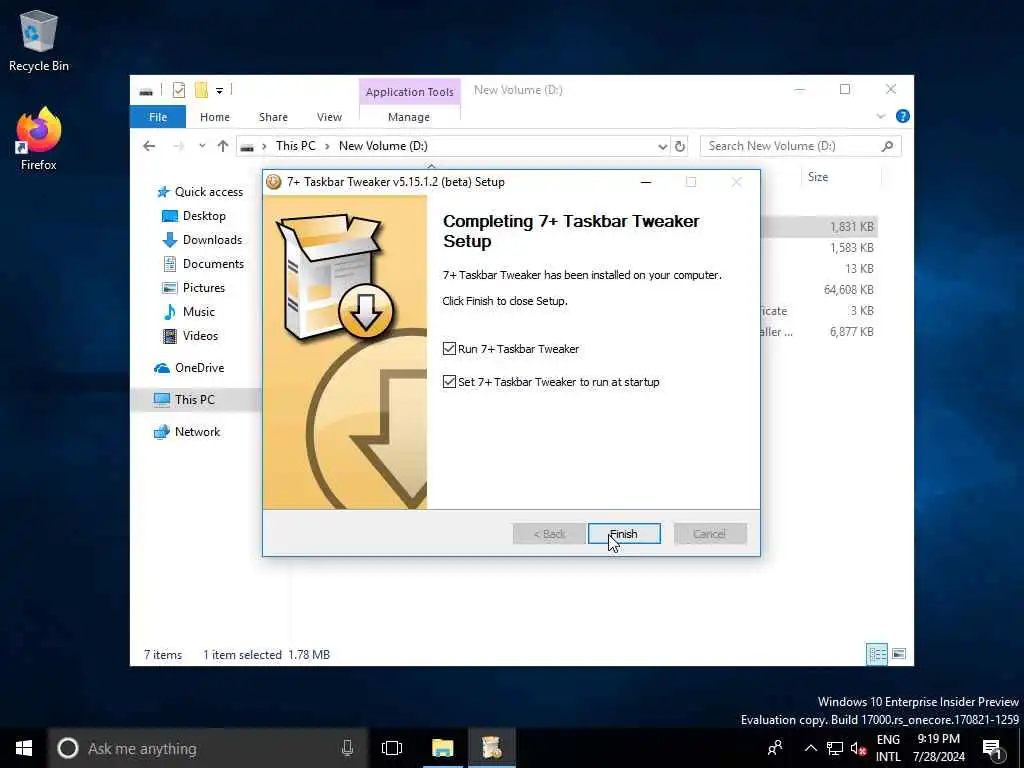Click the Cortana microphone icon

(347, 748)
